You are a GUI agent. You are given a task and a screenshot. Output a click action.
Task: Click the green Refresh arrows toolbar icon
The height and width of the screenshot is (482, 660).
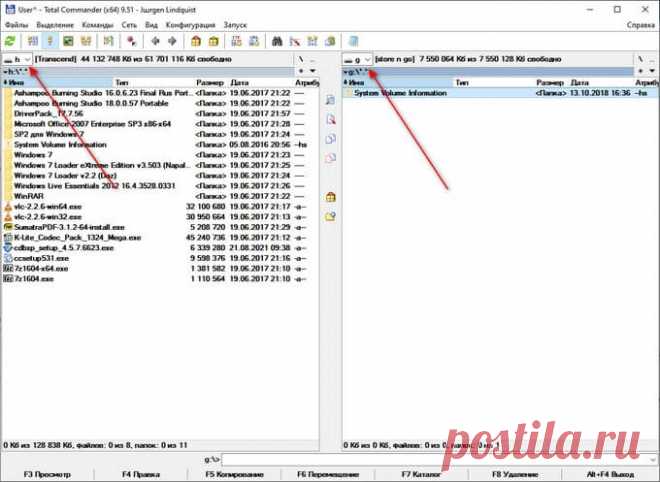point(10,41)
